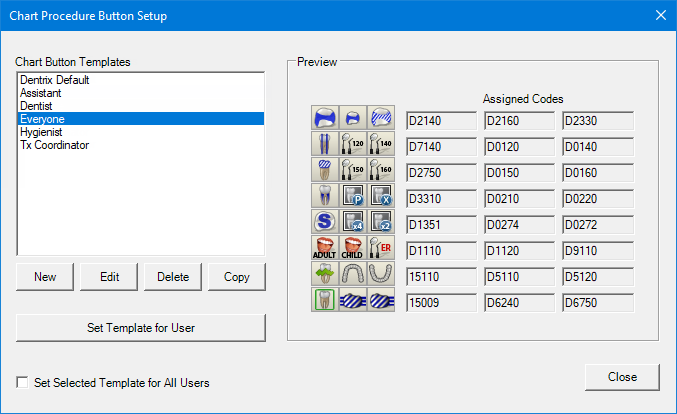The image size is (677, 414).
Task: Click the D1351 assigned code field
Action: pos(441,225)
